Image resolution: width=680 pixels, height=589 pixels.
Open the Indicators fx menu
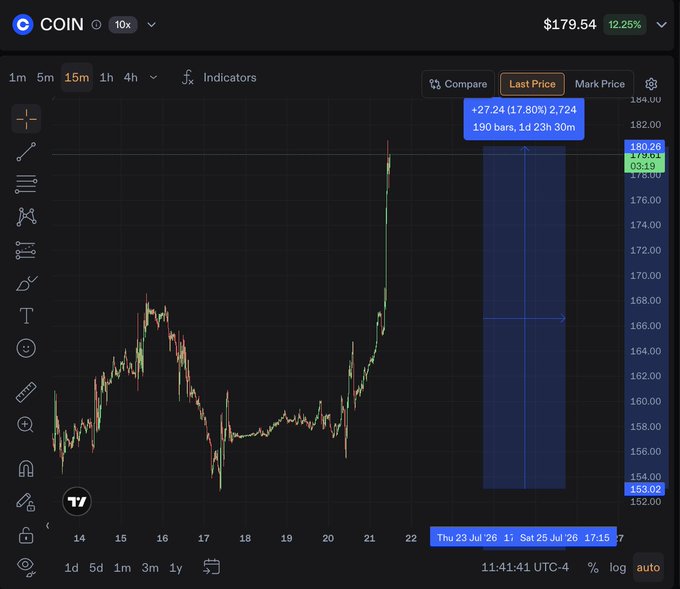tap(219, 78)
